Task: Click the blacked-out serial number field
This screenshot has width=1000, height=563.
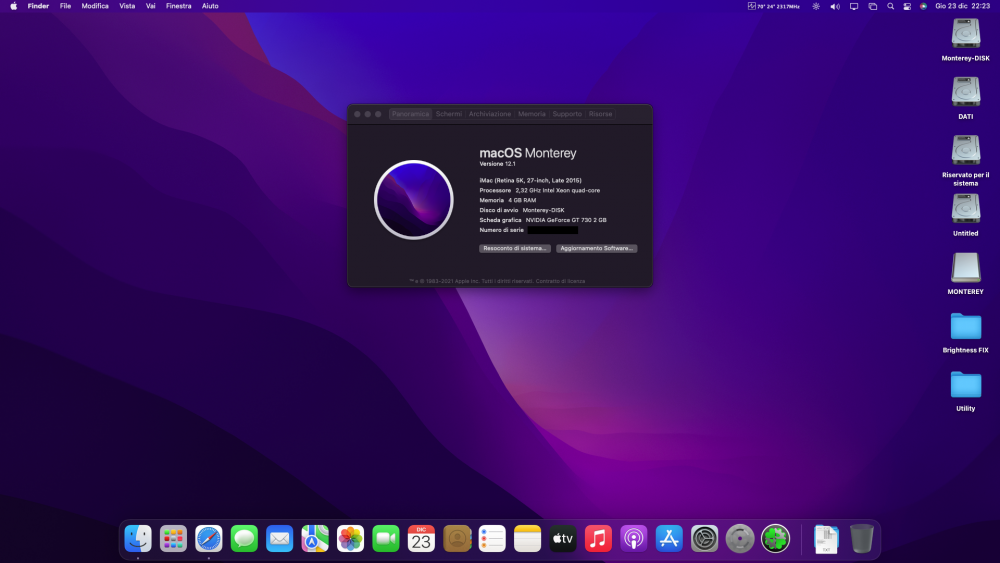Action: [x=553, y=230]
